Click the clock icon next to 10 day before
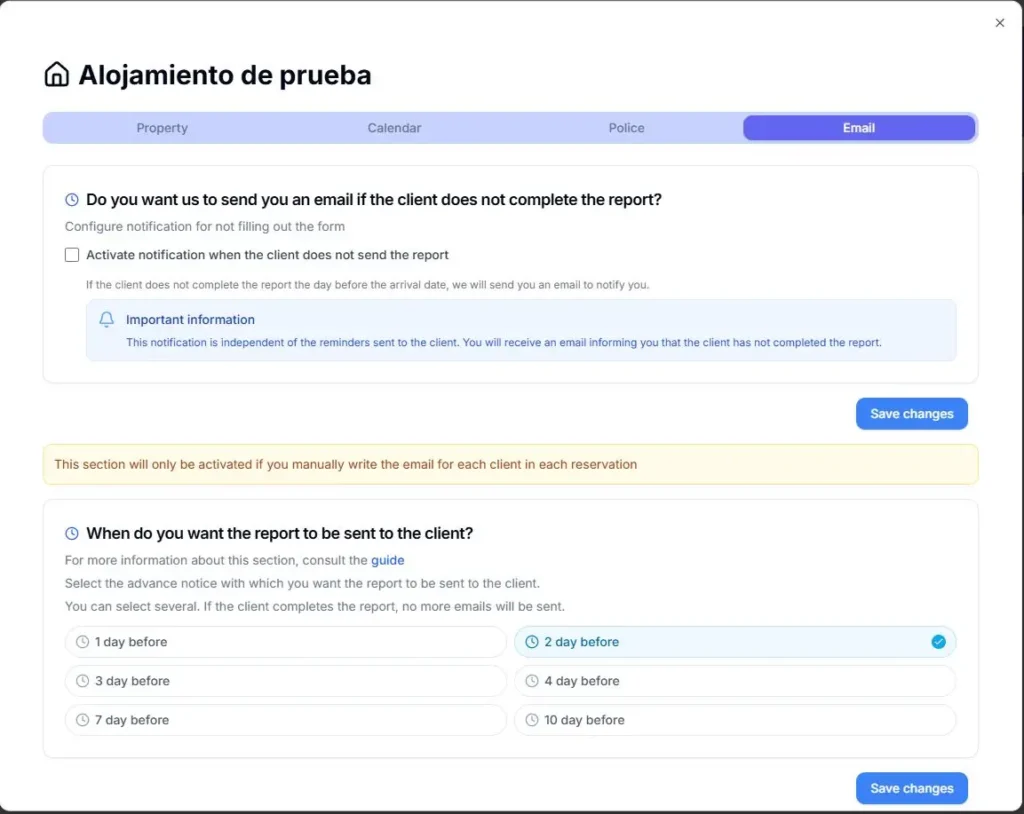Image resolution: width=1024 pixels, height=814 pixels. (533, 720)
